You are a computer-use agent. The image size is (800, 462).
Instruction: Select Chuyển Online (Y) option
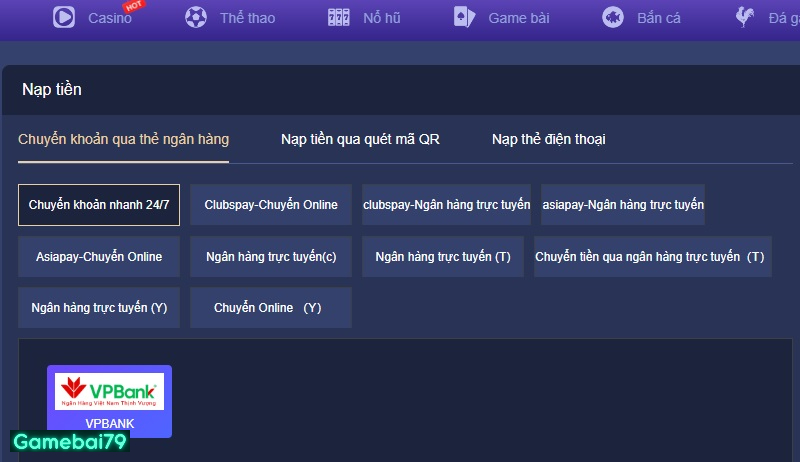click(271, 307)
